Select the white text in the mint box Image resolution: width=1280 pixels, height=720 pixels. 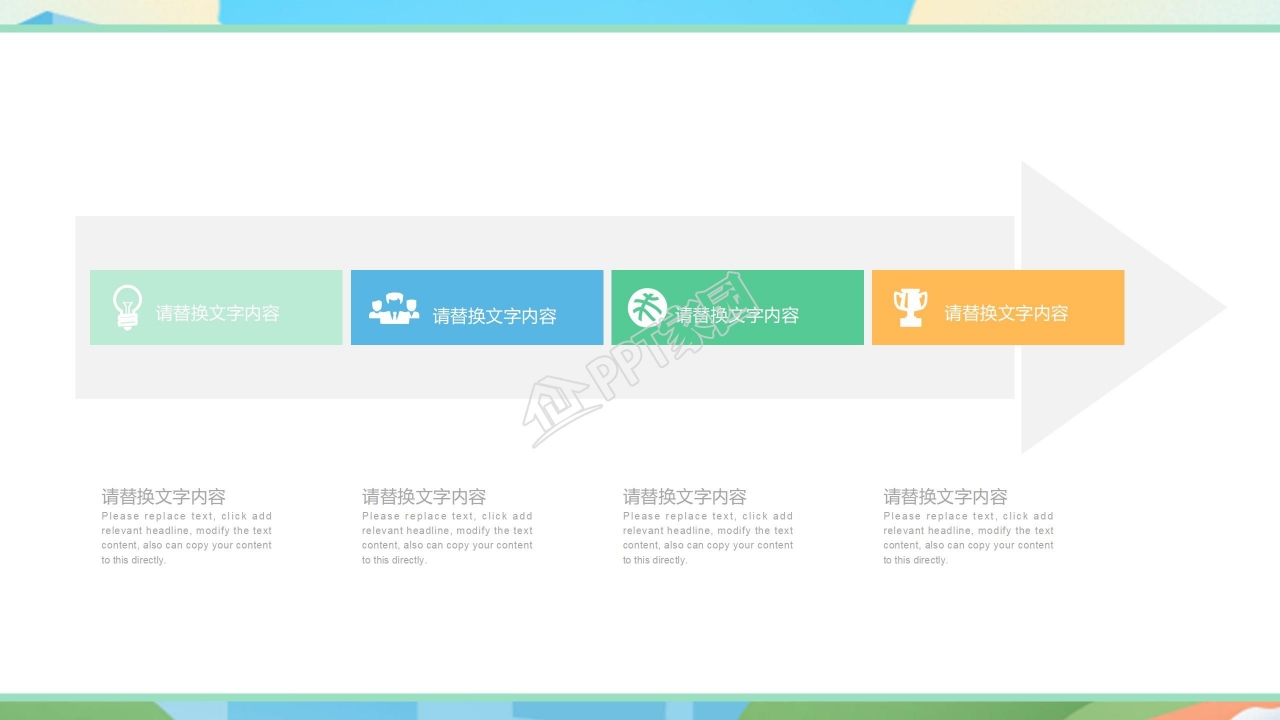(x=218, y=313)
